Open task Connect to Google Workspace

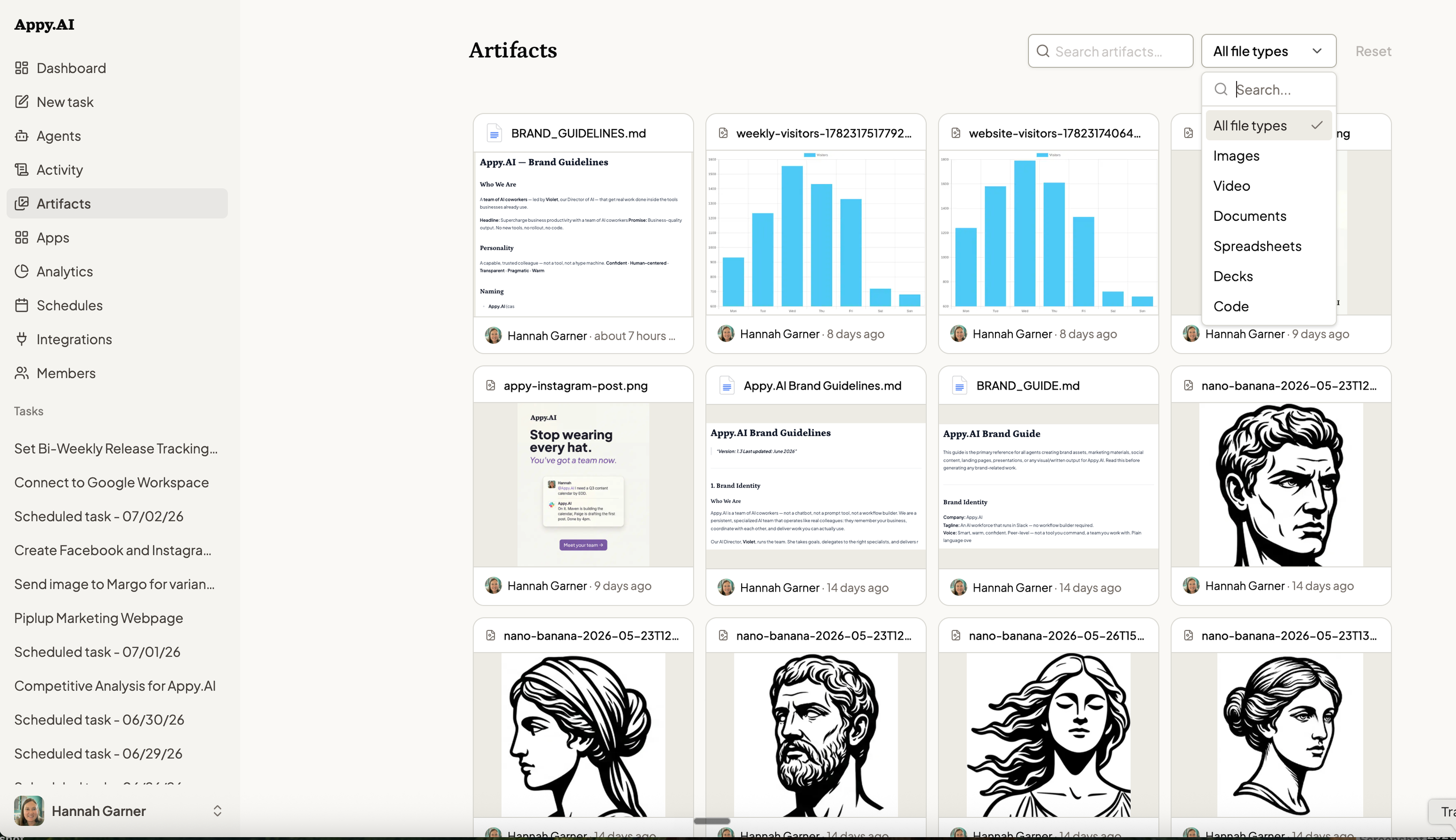click(x=111, y=482)
